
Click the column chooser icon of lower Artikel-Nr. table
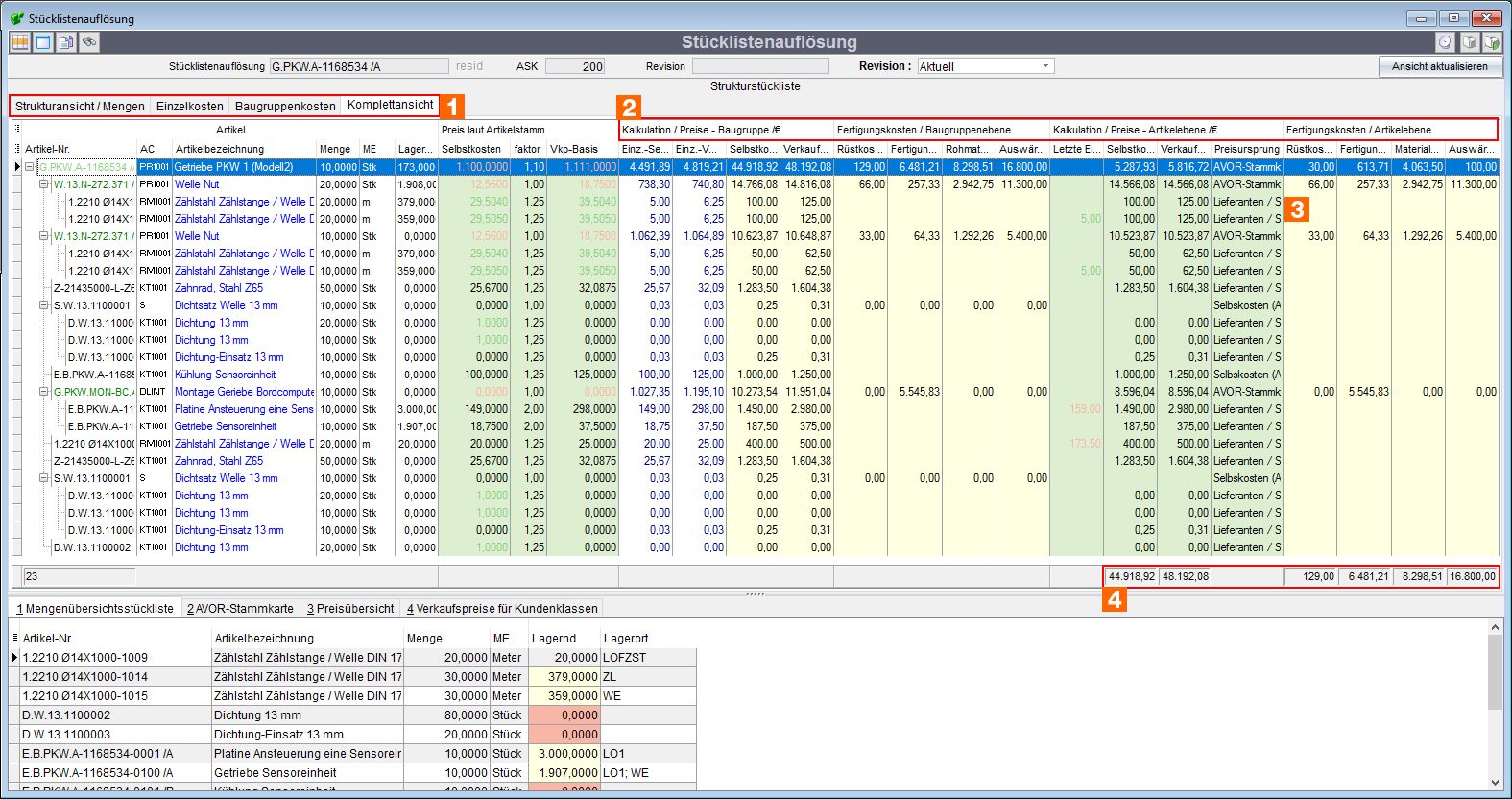(x=14, y=639)
